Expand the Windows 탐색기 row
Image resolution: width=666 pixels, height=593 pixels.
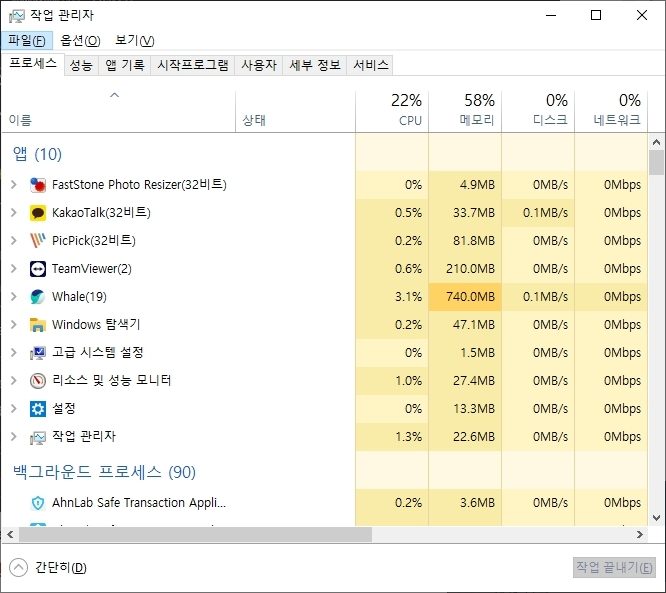14,325
